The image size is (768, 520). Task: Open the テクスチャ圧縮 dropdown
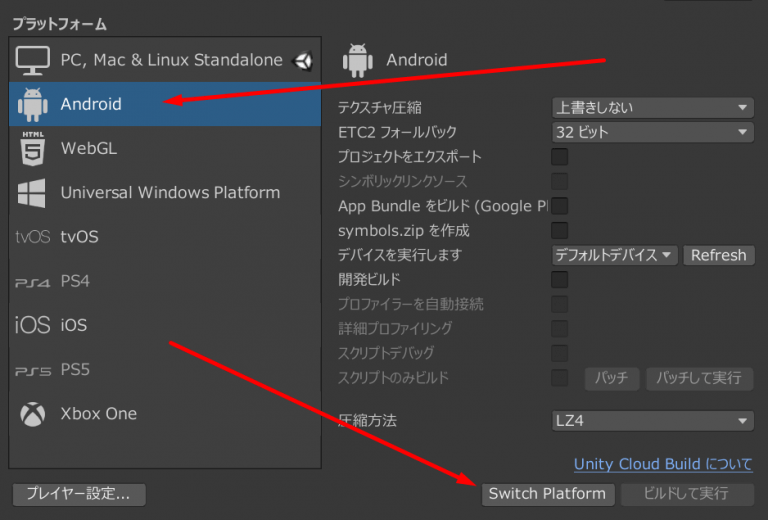pyautogui.click(x=653, y=108)
